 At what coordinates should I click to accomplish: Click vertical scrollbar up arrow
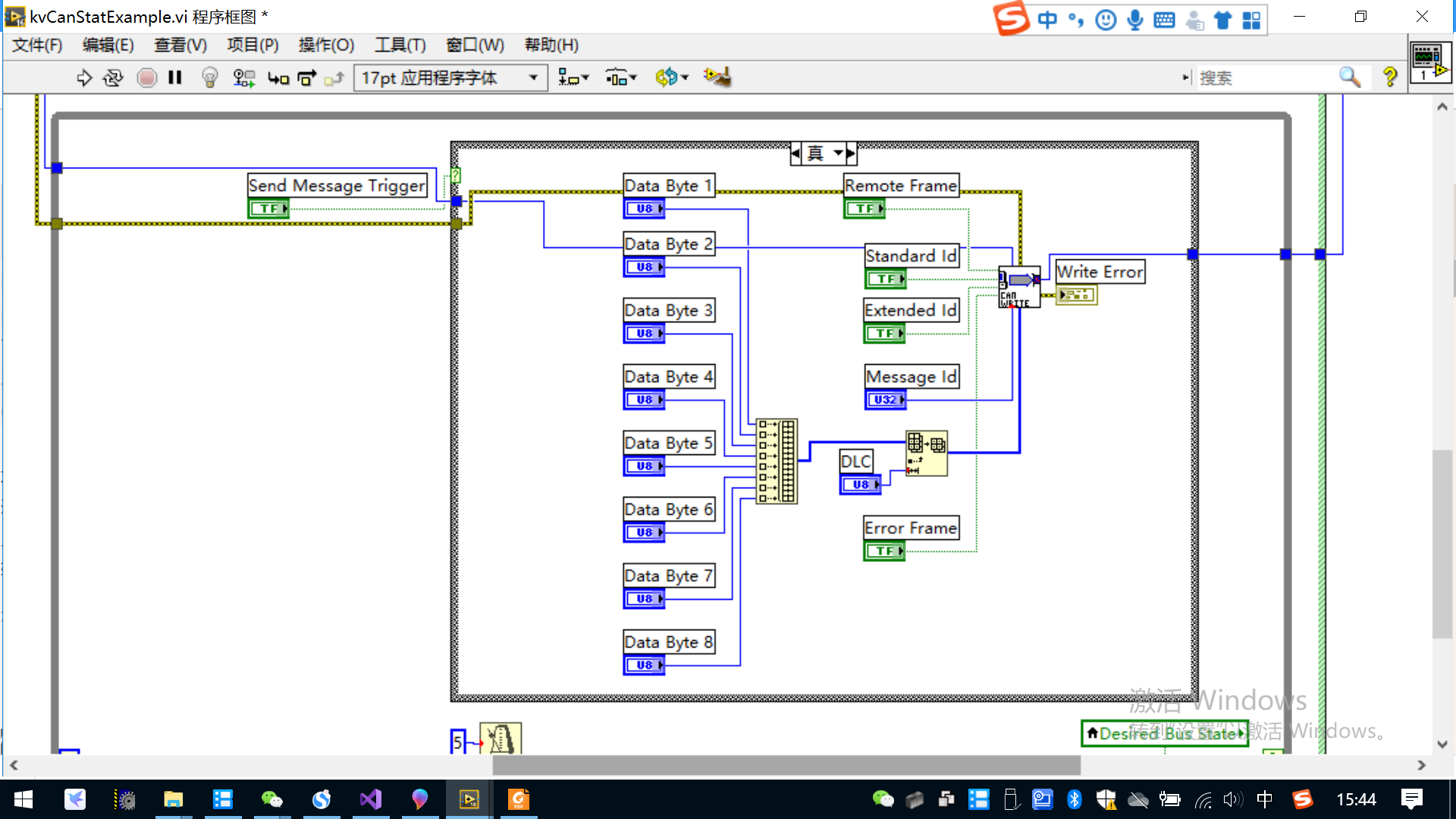pos(1442,107)
